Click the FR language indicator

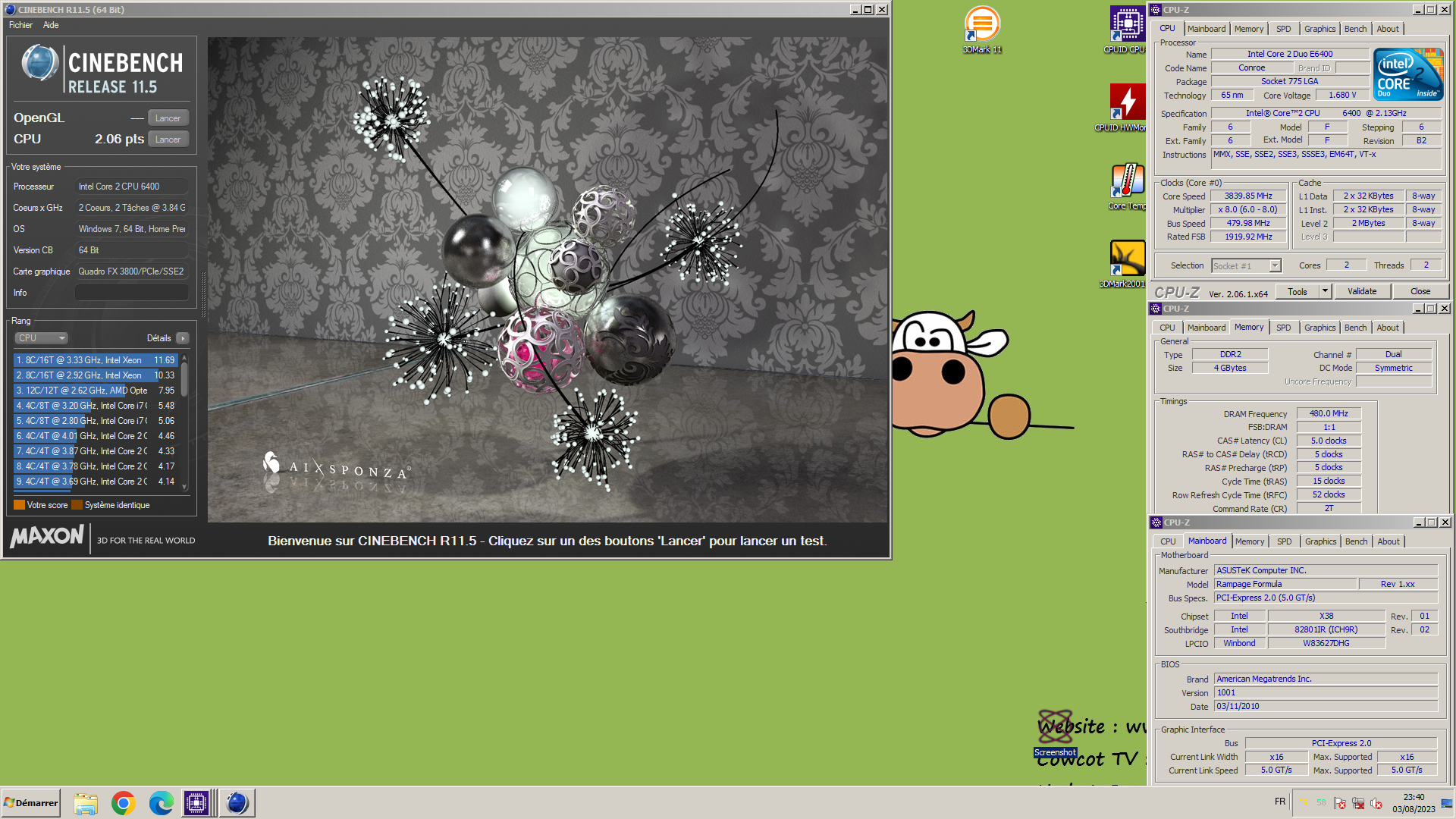tap(1280, 802)
